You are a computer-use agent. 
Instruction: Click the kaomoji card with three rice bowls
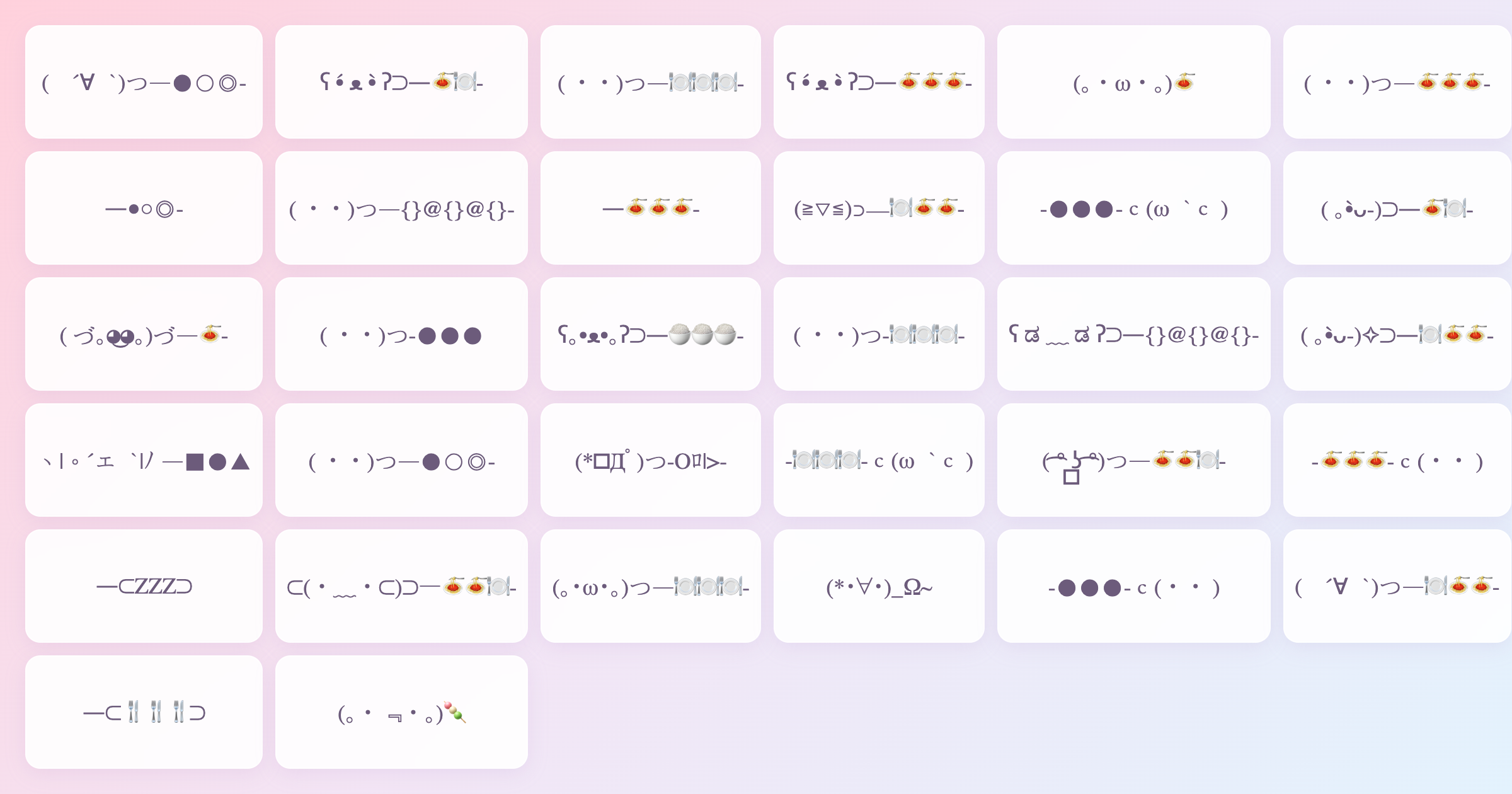pos(650,334)
